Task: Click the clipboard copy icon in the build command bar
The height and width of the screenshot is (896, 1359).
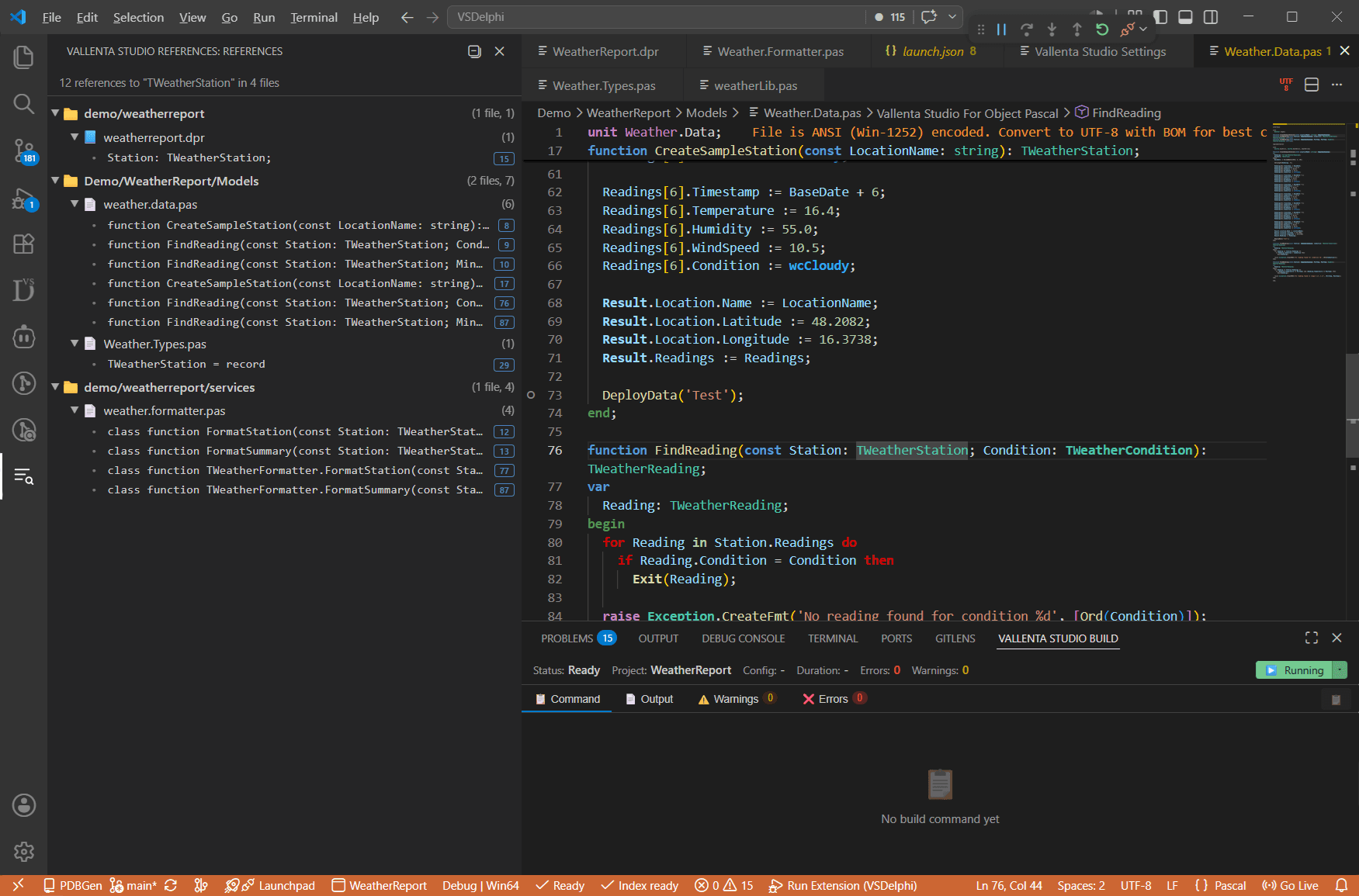Action: (1336, 699)
